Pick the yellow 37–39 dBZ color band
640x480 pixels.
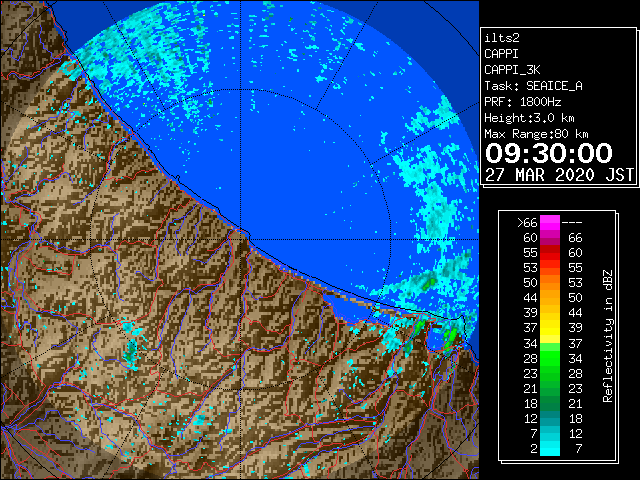coord(550,328)
